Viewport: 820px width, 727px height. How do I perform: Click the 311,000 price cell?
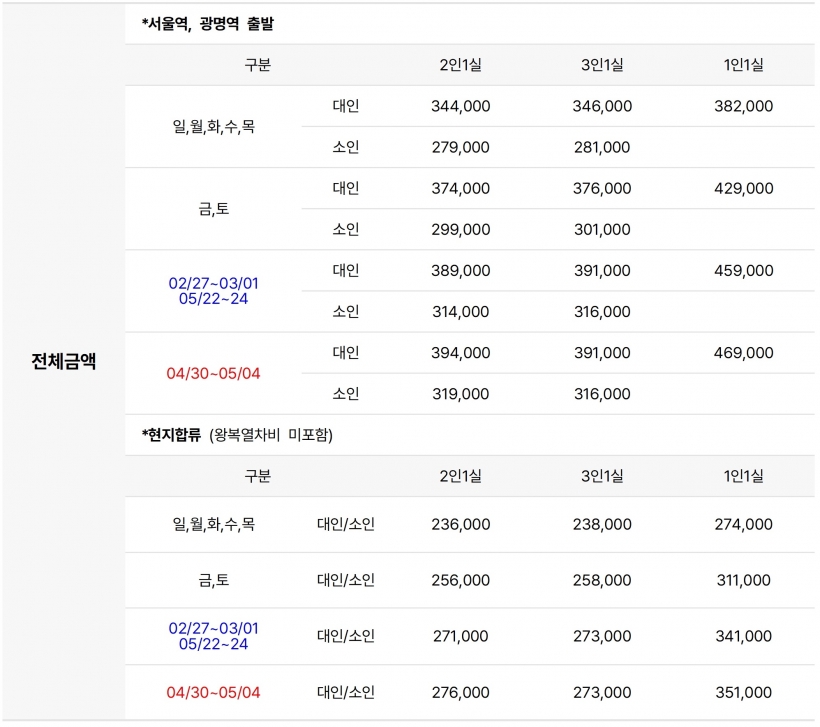[744, 580]
